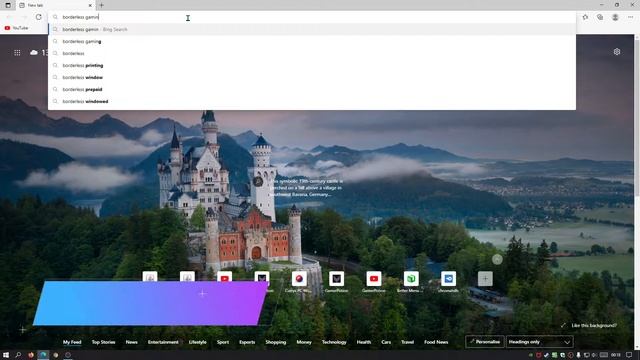Viewport: 640px width, 360px height.
Task: Click the page vertical scrollbar
Action: pyautogui.click(x=637, y=192)
